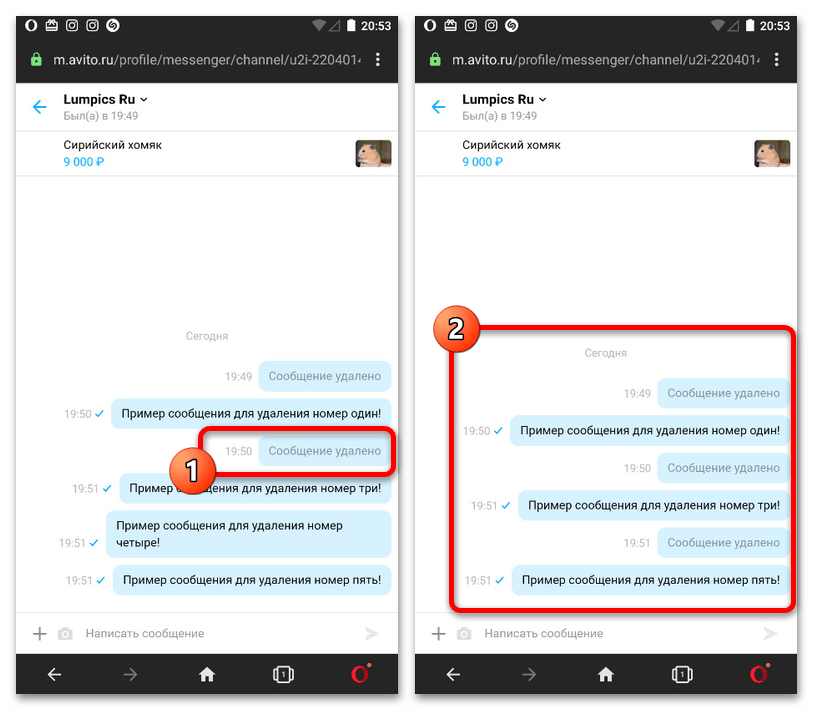Tap Shazam notification icon in right phone status bar
Viewport: 813px width, 710px height.
[511, 25]
